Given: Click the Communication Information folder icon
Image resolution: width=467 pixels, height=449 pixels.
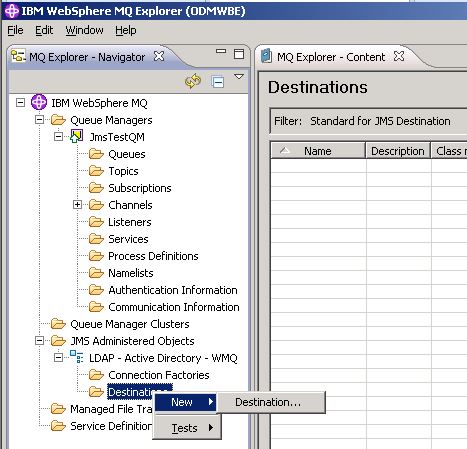Looking at the screenshot, I should coord(96,307).
